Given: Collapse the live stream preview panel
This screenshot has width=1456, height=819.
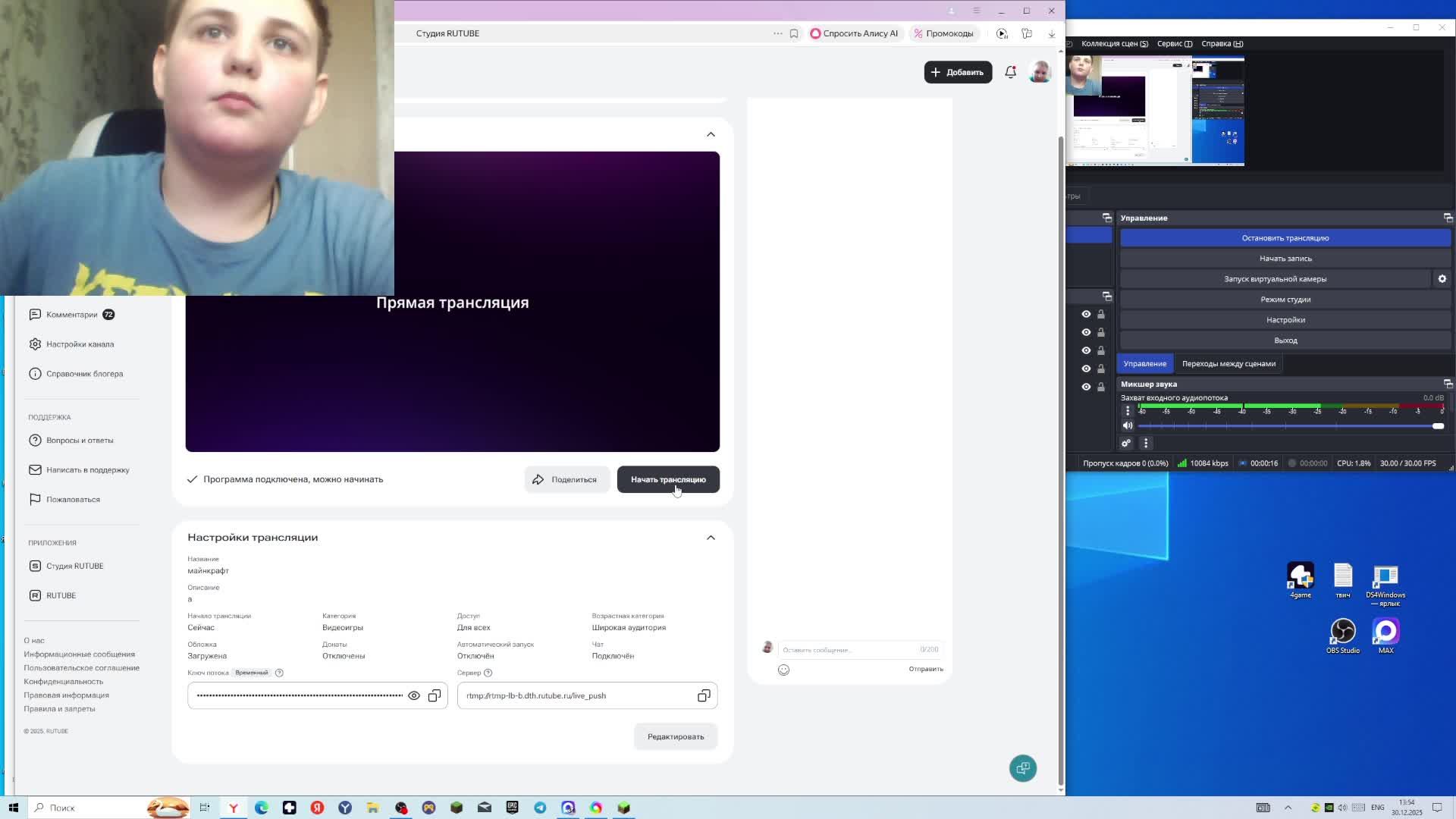Looking at the screenshot, I should coord(711,134).
